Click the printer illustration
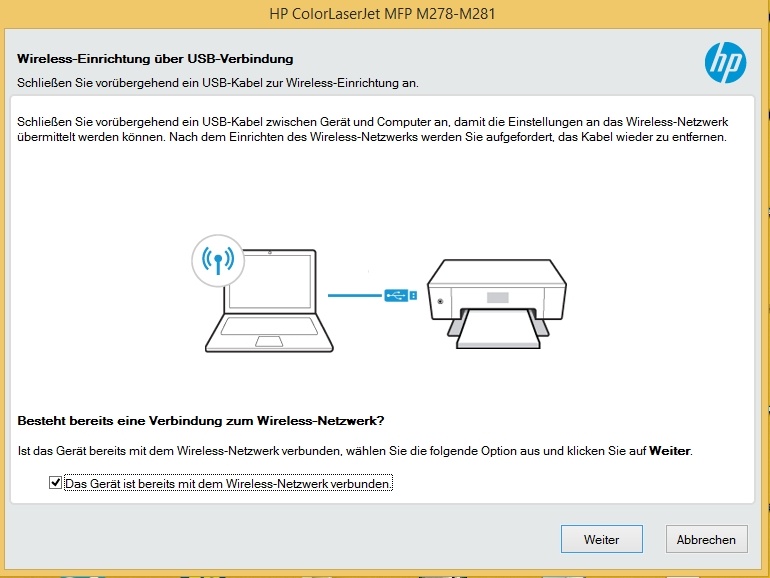The image size is (770, 578). [x=497, y=304]
